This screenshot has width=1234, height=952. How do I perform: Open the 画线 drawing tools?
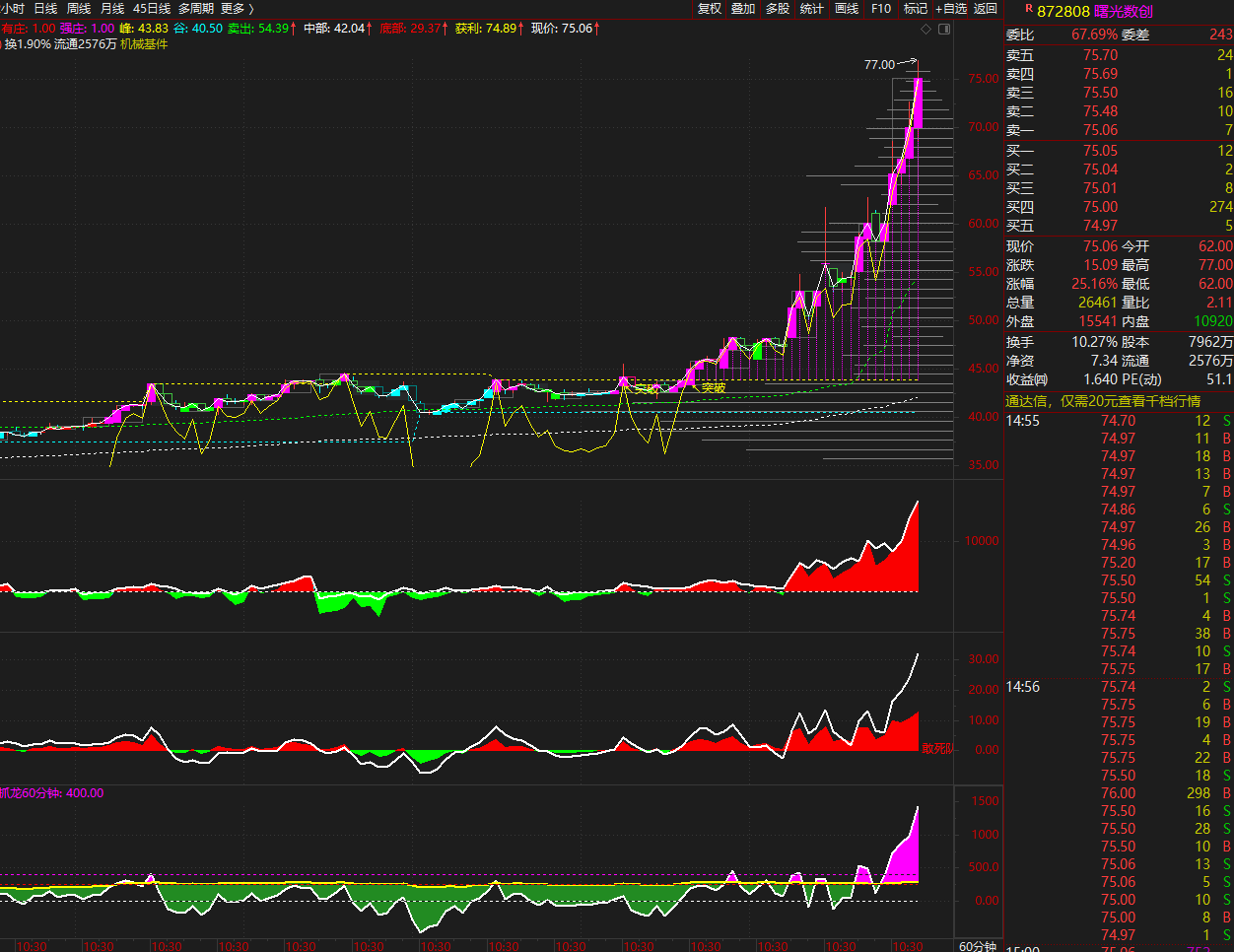(847, 9)
